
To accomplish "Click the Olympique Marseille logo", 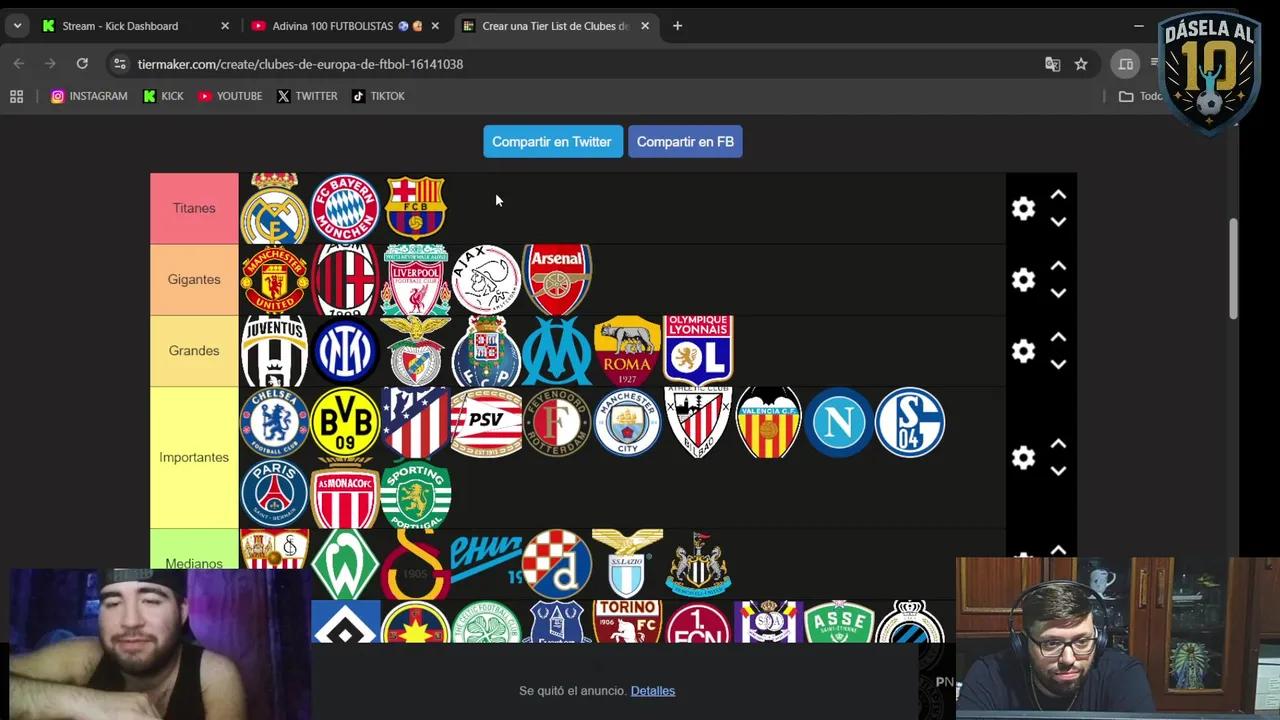I will [x=557, y=350].
